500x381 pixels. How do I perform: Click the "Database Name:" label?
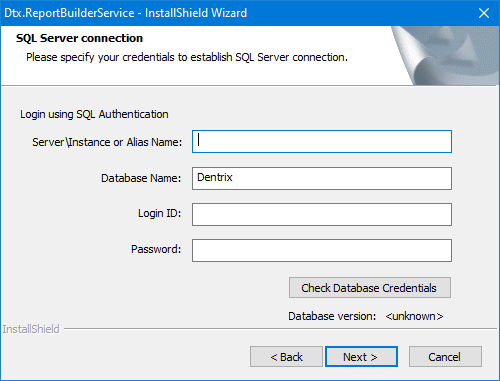point(141,178)
